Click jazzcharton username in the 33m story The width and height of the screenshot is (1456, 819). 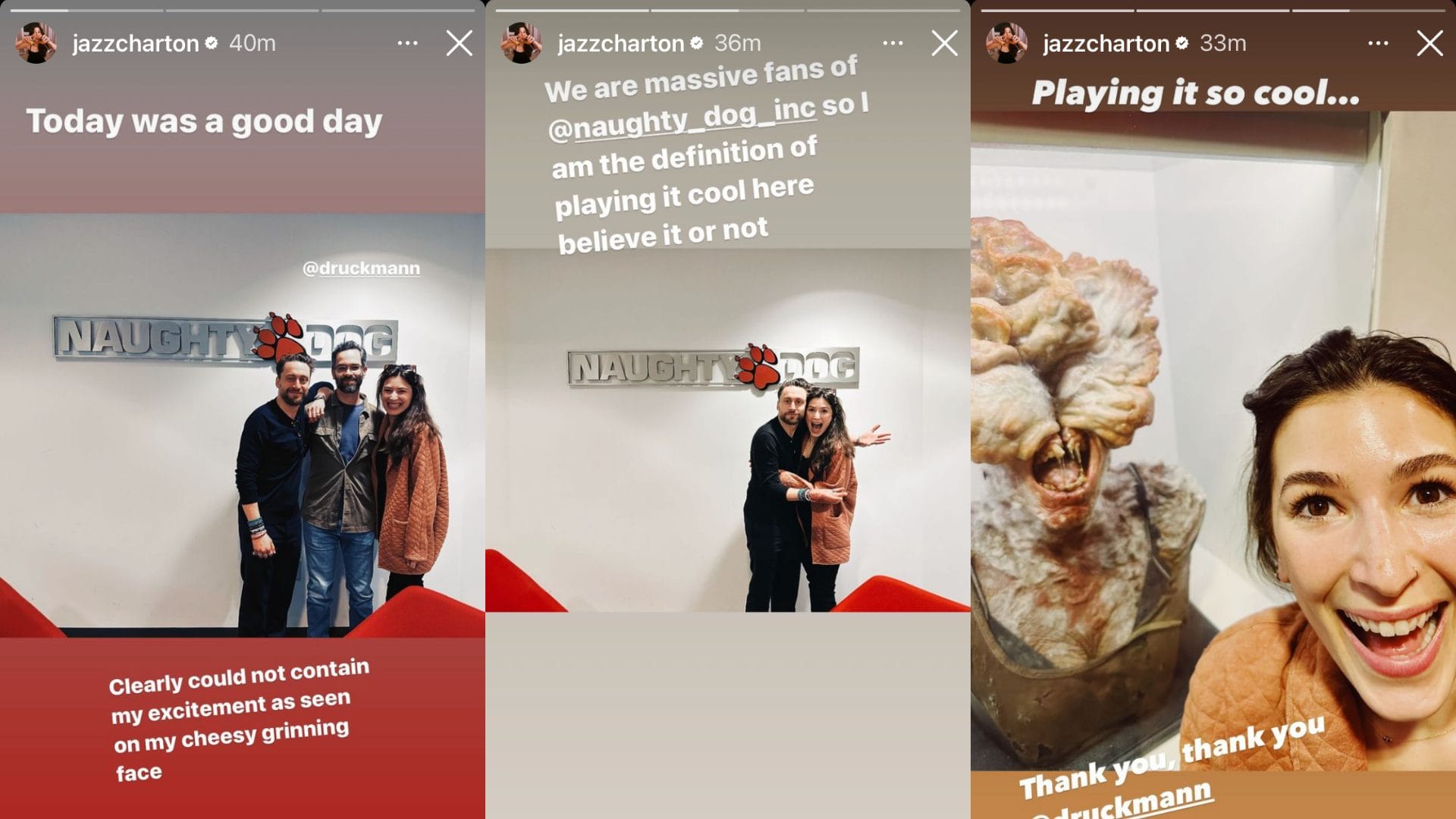1106,44
